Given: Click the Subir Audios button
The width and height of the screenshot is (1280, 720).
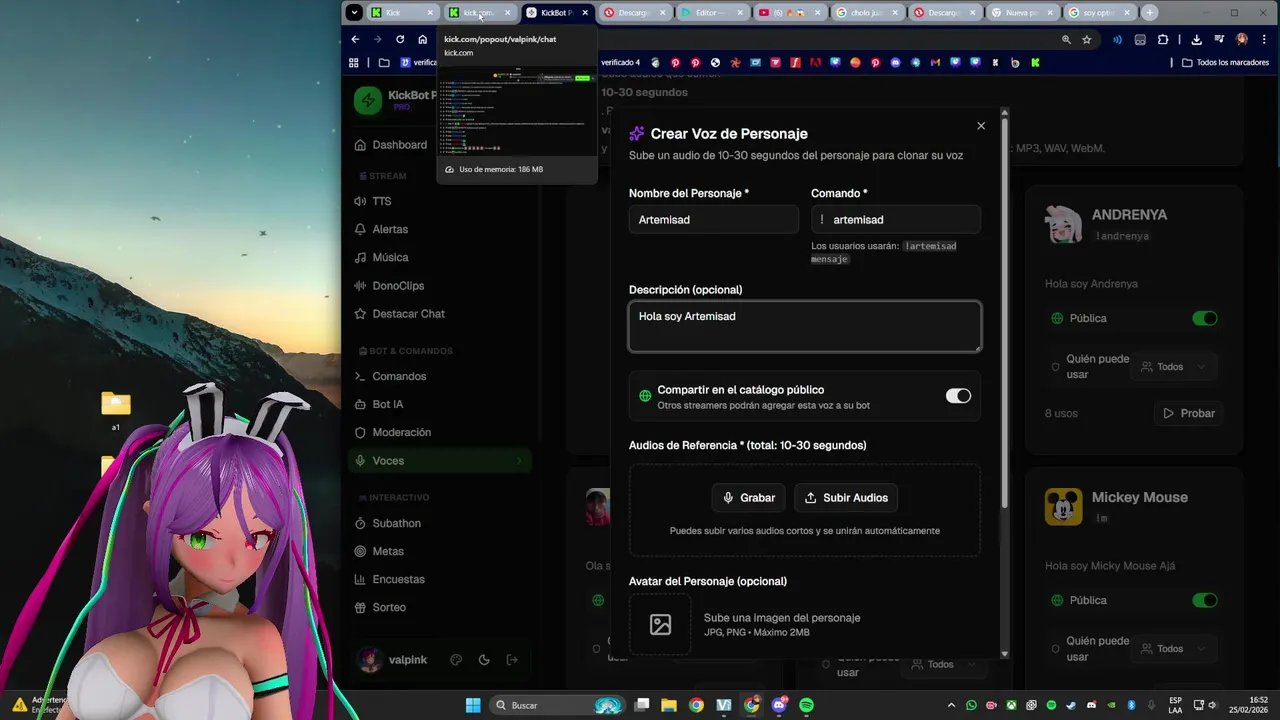Looking at the screenshot, I should [x=846, y=497].
